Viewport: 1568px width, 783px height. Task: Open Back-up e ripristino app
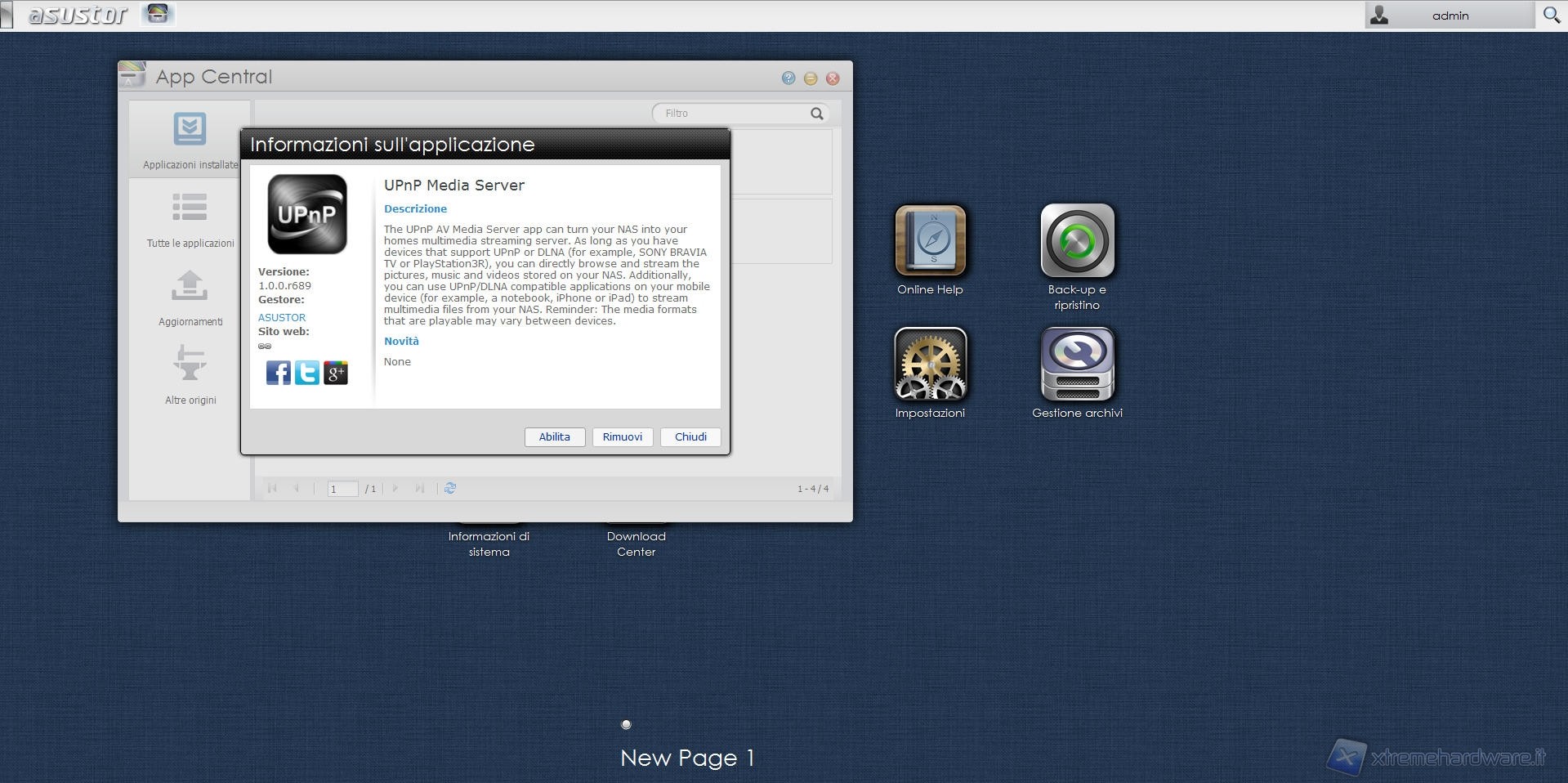(x=1077, y=241)
